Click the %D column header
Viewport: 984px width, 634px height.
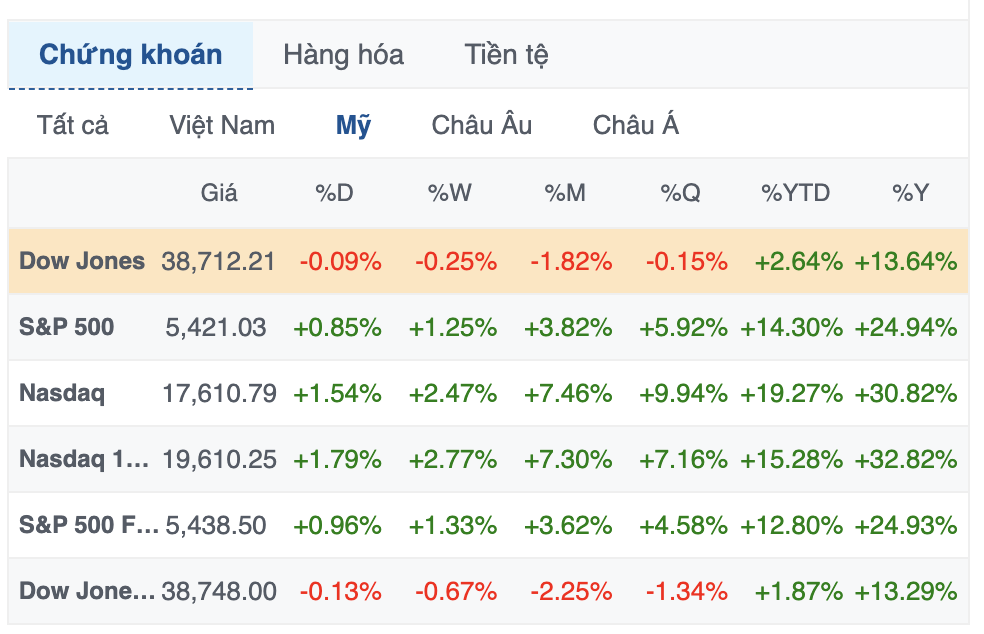click(x=334, y=193)
